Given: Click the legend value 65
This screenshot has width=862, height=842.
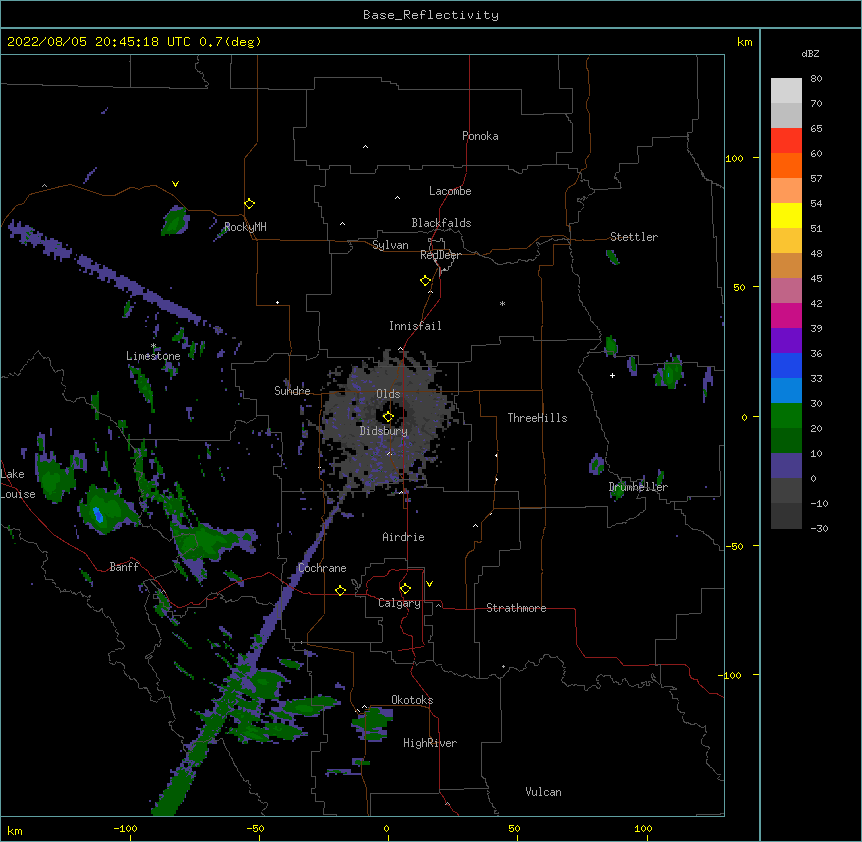Looking at the screenshot, I should (816, 128).
